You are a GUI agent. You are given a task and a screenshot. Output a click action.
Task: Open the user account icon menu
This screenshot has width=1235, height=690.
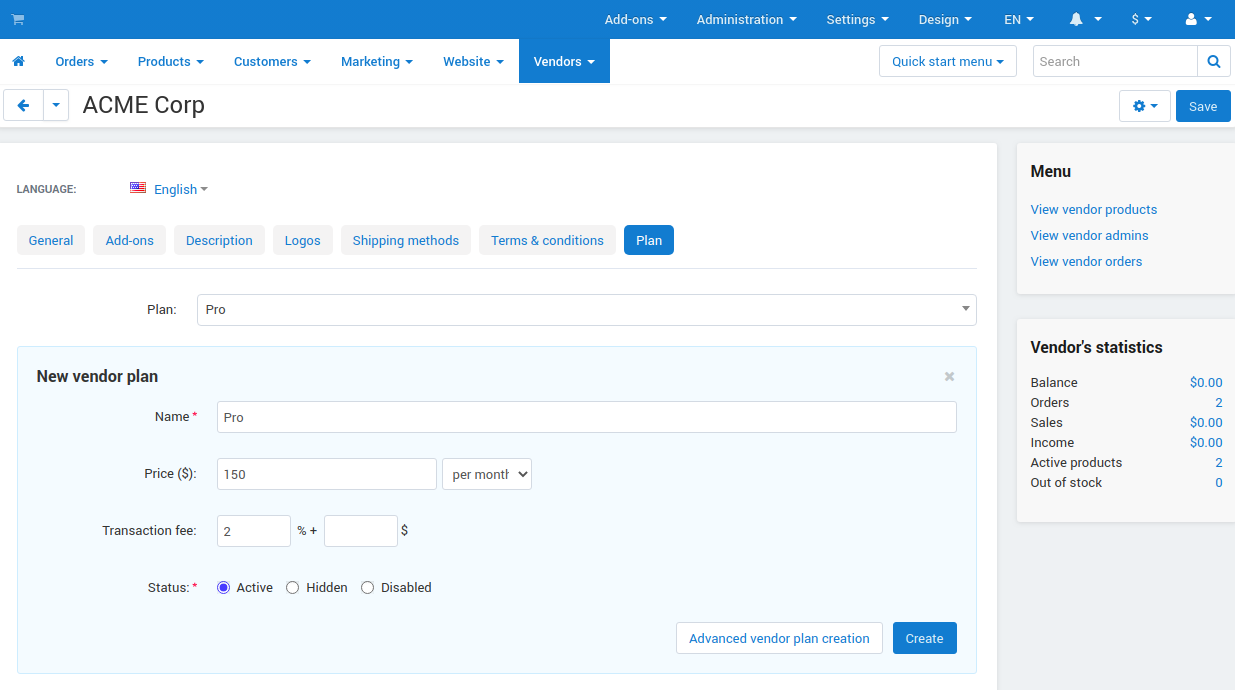point(1198,19)
